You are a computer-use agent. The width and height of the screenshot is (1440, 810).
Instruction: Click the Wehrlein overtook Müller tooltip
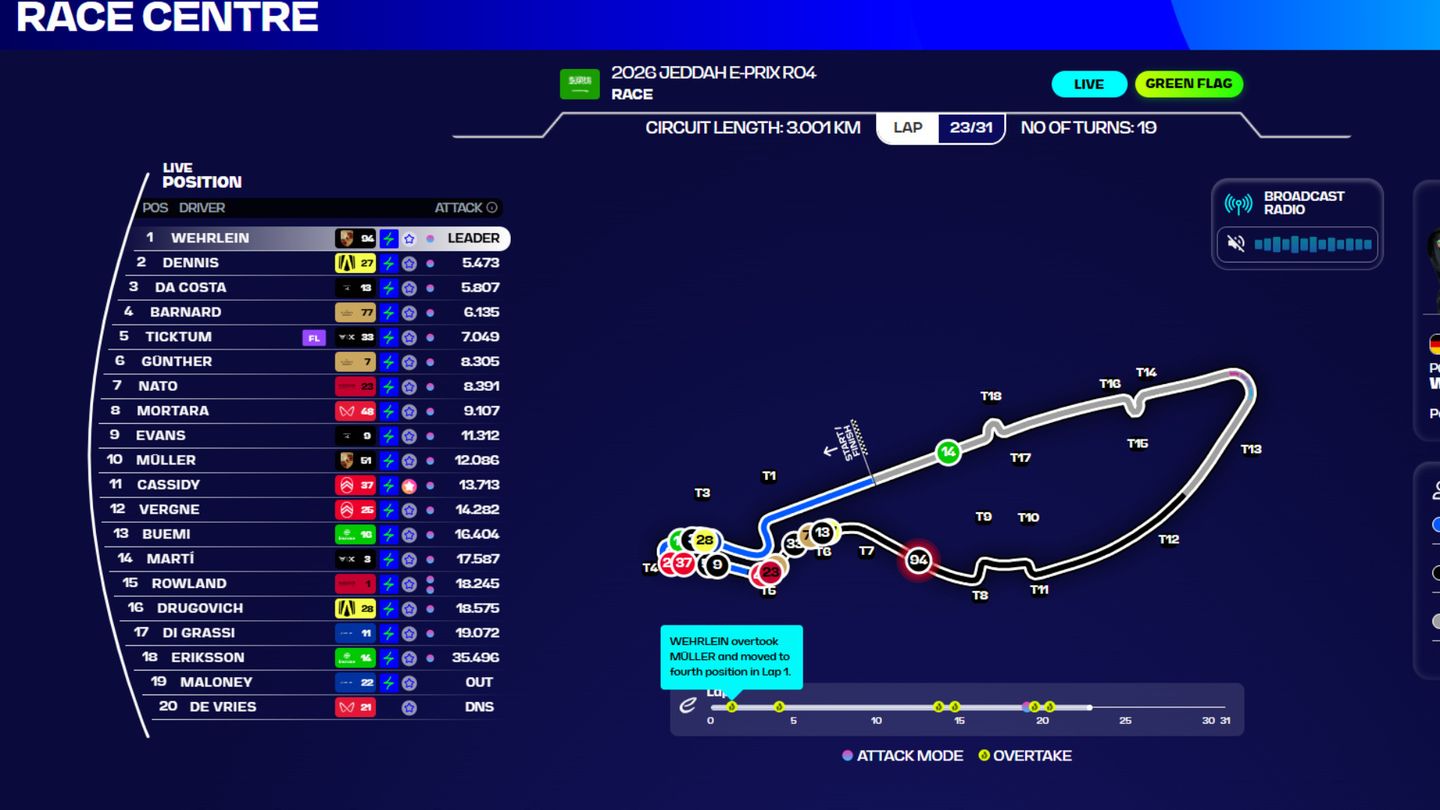coord(731,657)
